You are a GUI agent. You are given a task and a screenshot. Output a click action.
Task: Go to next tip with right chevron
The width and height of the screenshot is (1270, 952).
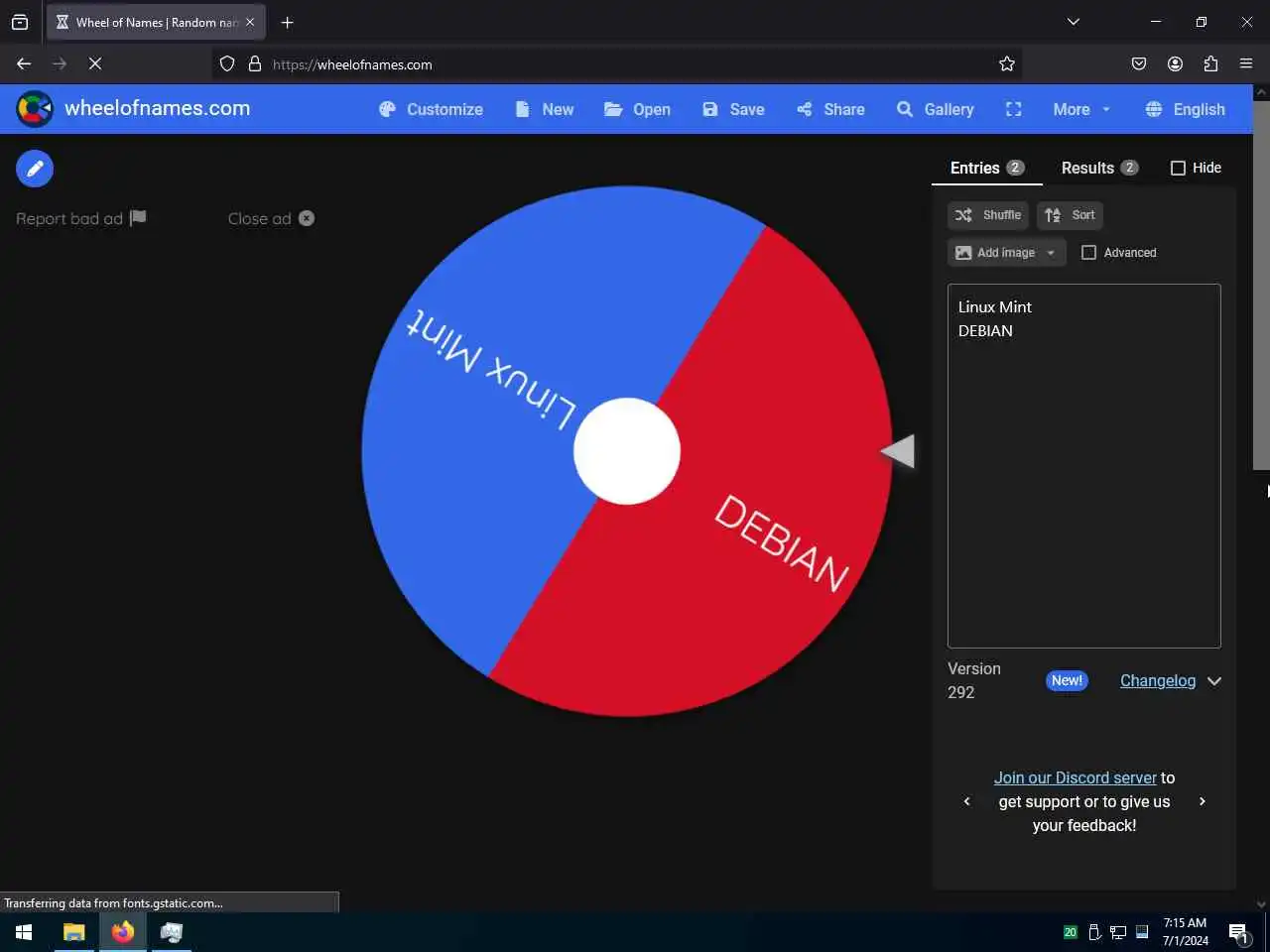pos(1203,801)
